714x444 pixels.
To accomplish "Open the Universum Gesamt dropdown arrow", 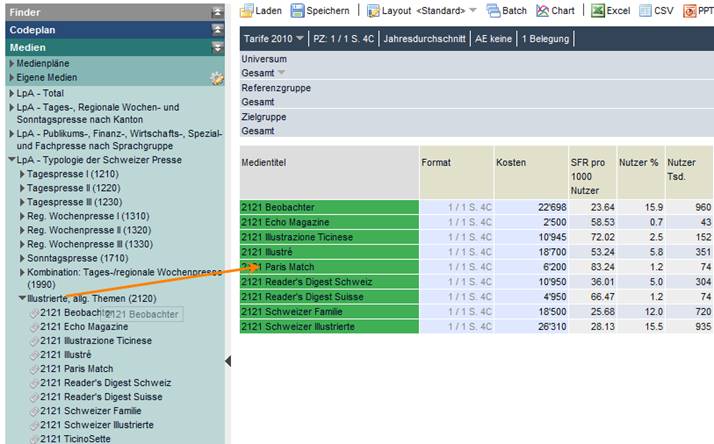I will click(281, 73).
